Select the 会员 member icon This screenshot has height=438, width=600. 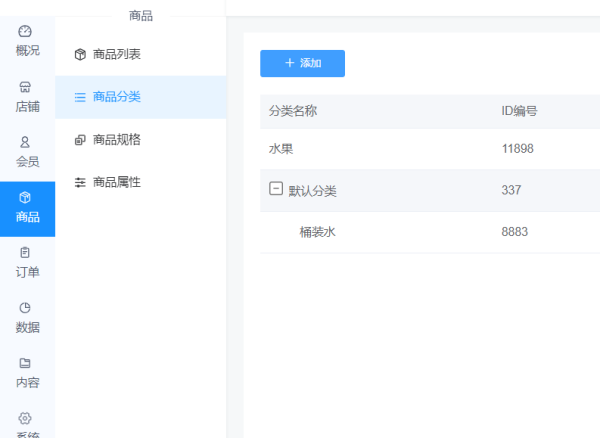click(x=27, y=142)
